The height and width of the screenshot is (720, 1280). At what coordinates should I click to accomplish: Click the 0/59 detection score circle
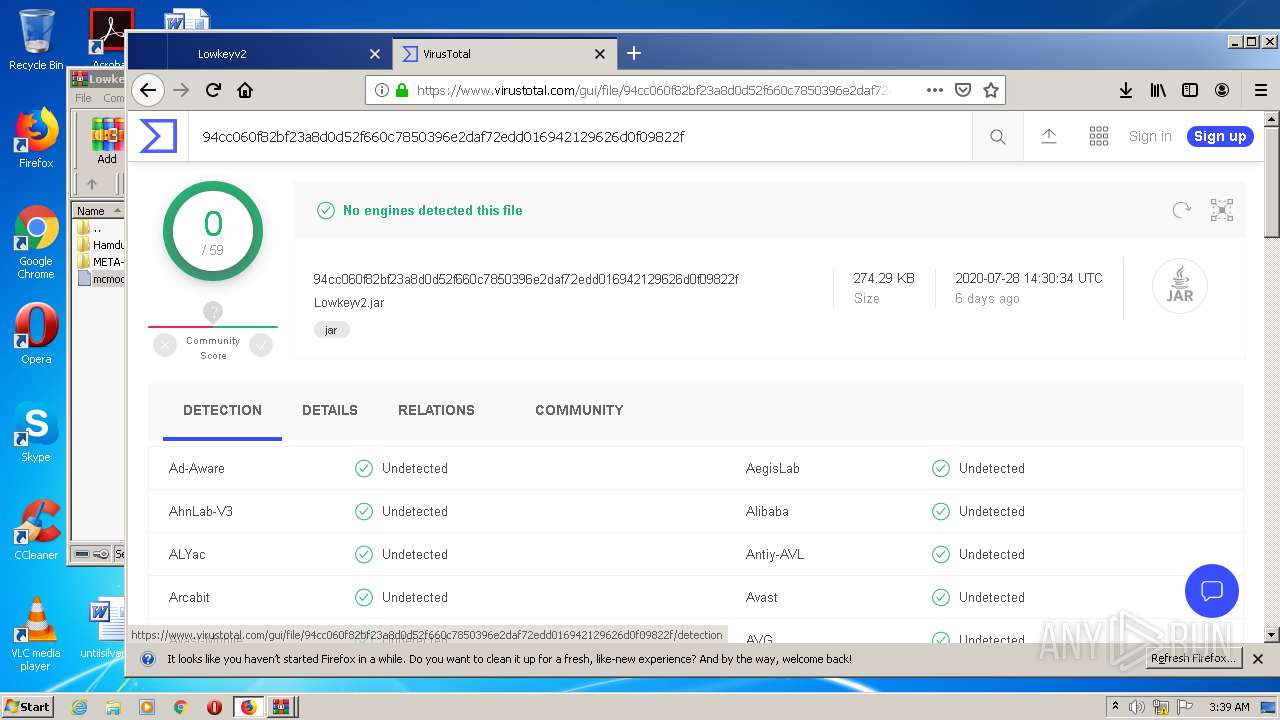(213, 231)
